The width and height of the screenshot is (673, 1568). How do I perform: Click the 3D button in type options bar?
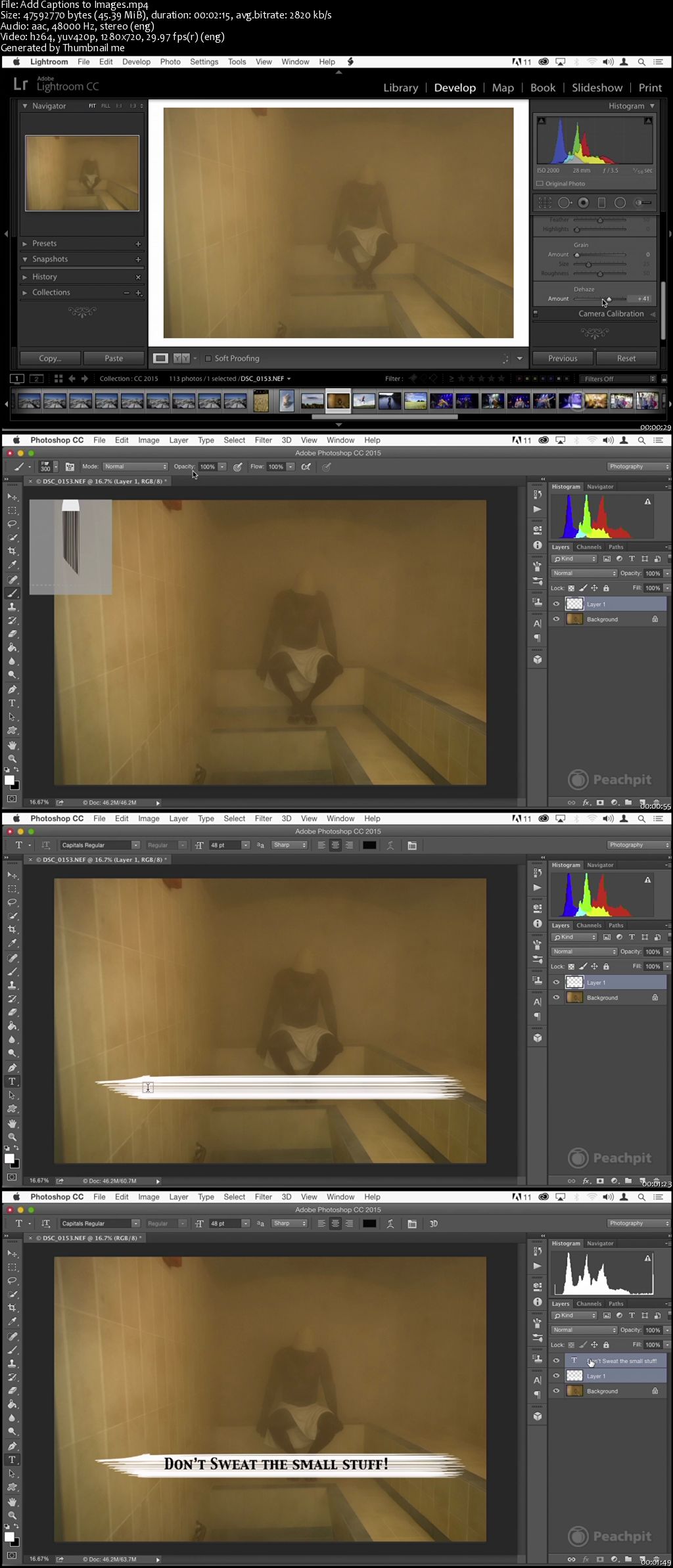(433, 1224)
